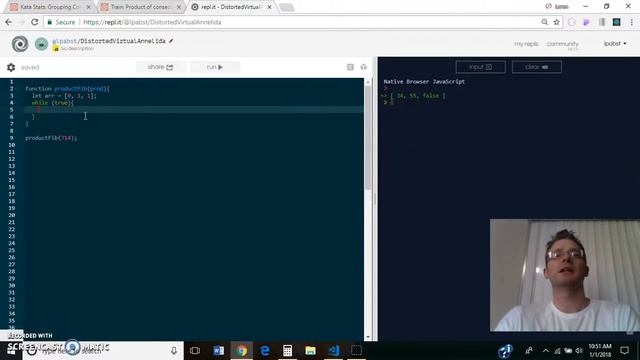
Task: Show hidden system tray icons
Action: (546, 350)
